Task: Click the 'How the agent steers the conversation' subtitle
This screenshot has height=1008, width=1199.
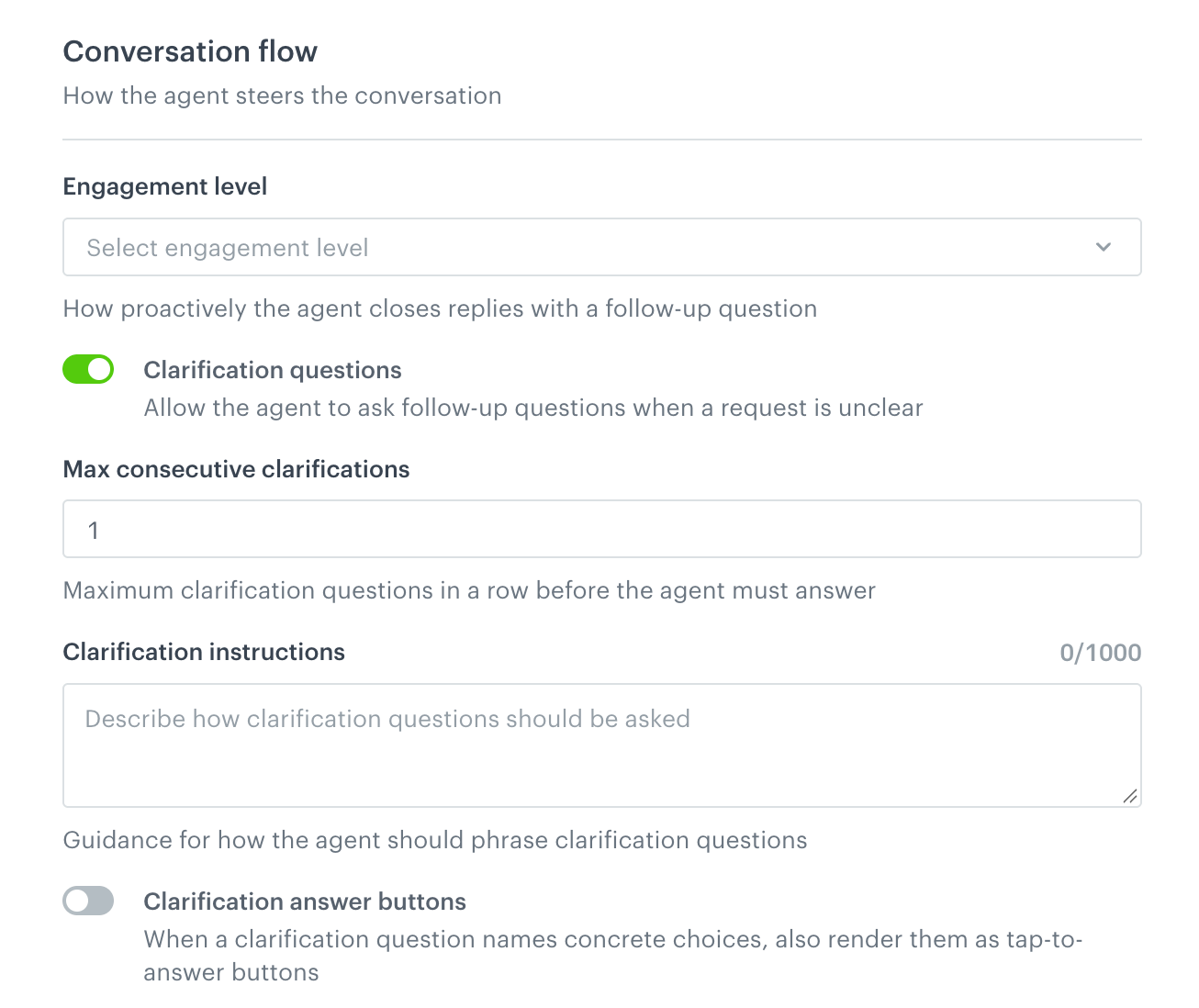Action: (x=282, y=95)
